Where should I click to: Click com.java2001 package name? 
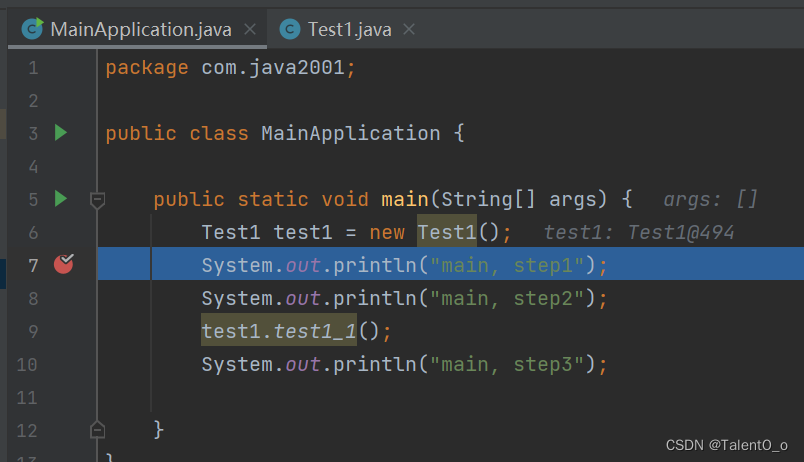273,68
